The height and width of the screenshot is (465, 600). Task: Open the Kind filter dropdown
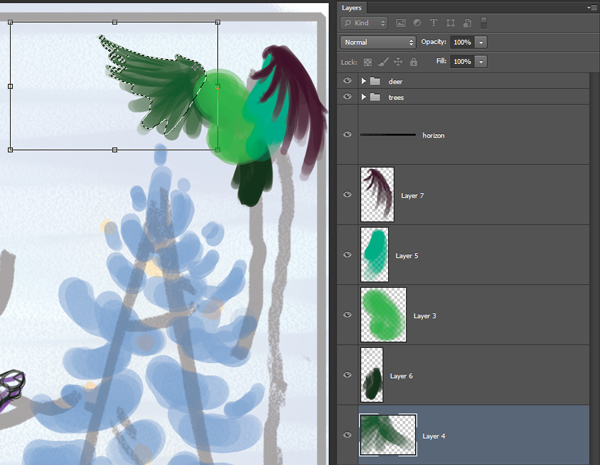click(364, 23)
